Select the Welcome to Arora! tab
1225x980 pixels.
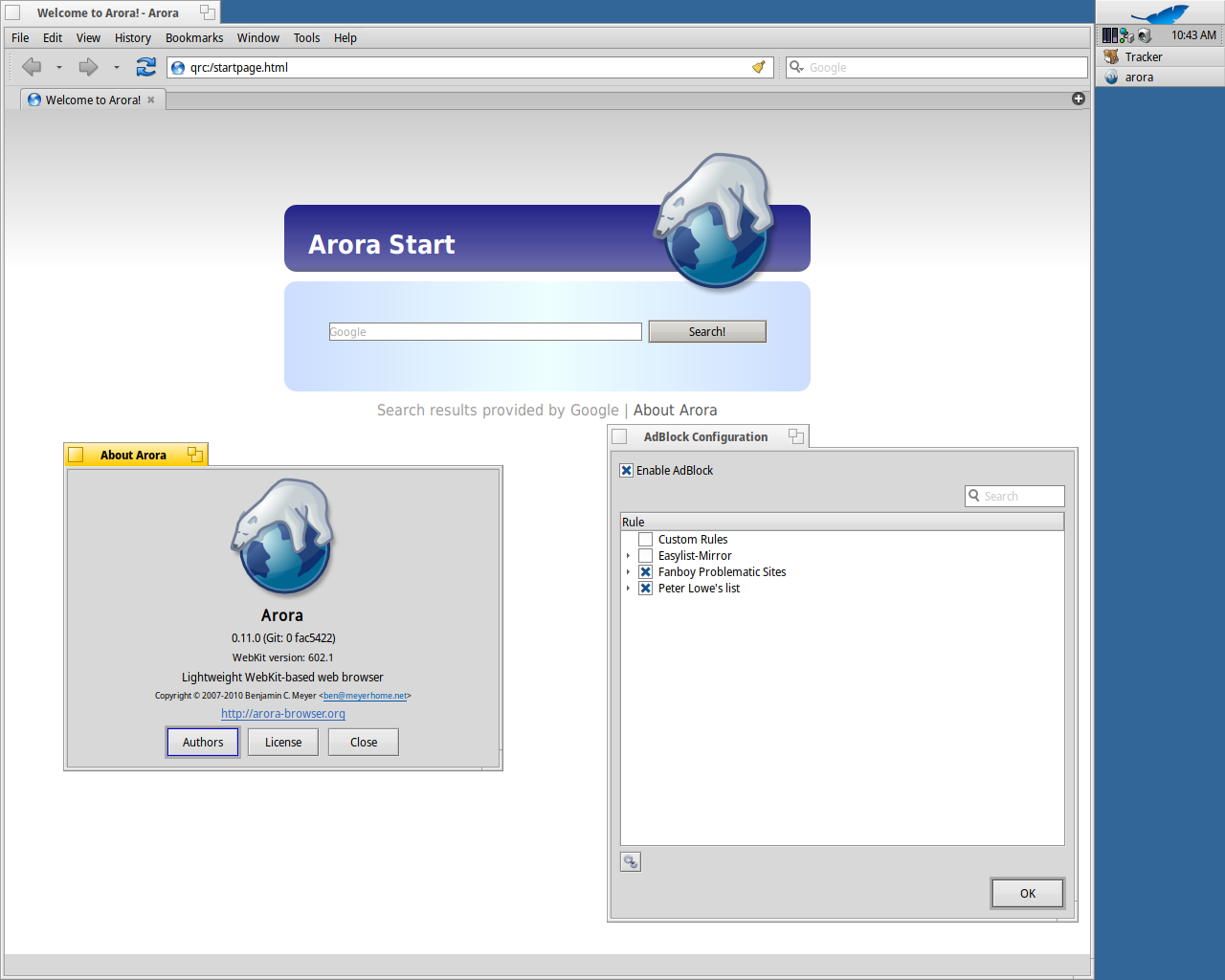tap(93, 100)
